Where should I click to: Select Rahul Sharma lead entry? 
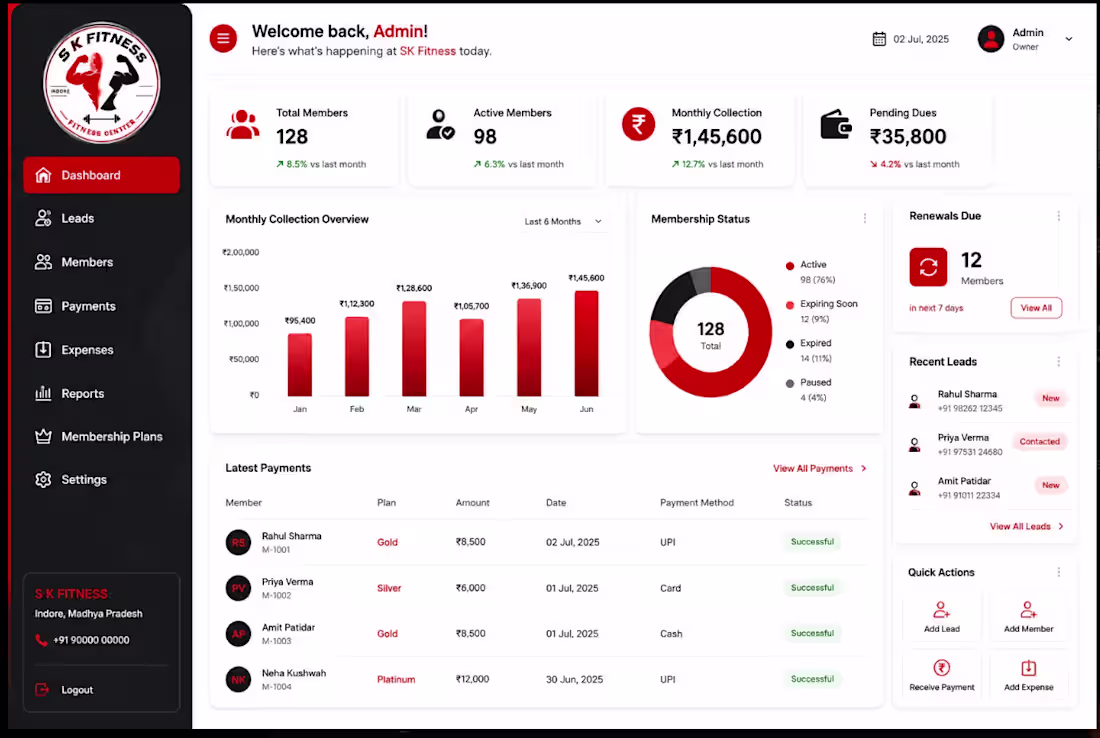[986, 401]
